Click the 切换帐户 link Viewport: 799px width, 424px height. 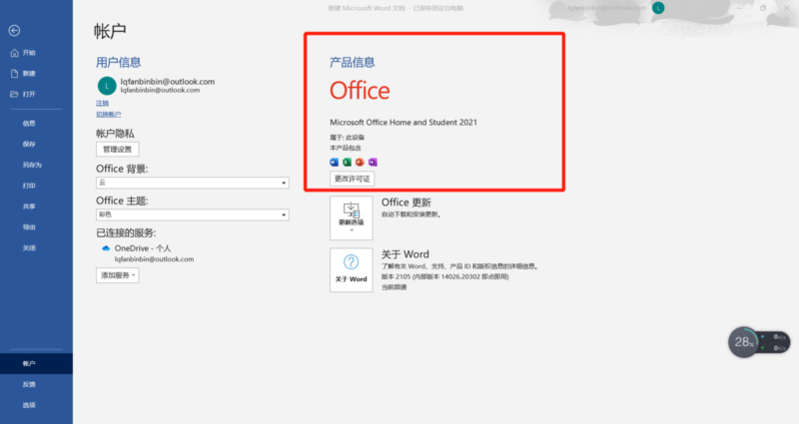click(110, 115)
